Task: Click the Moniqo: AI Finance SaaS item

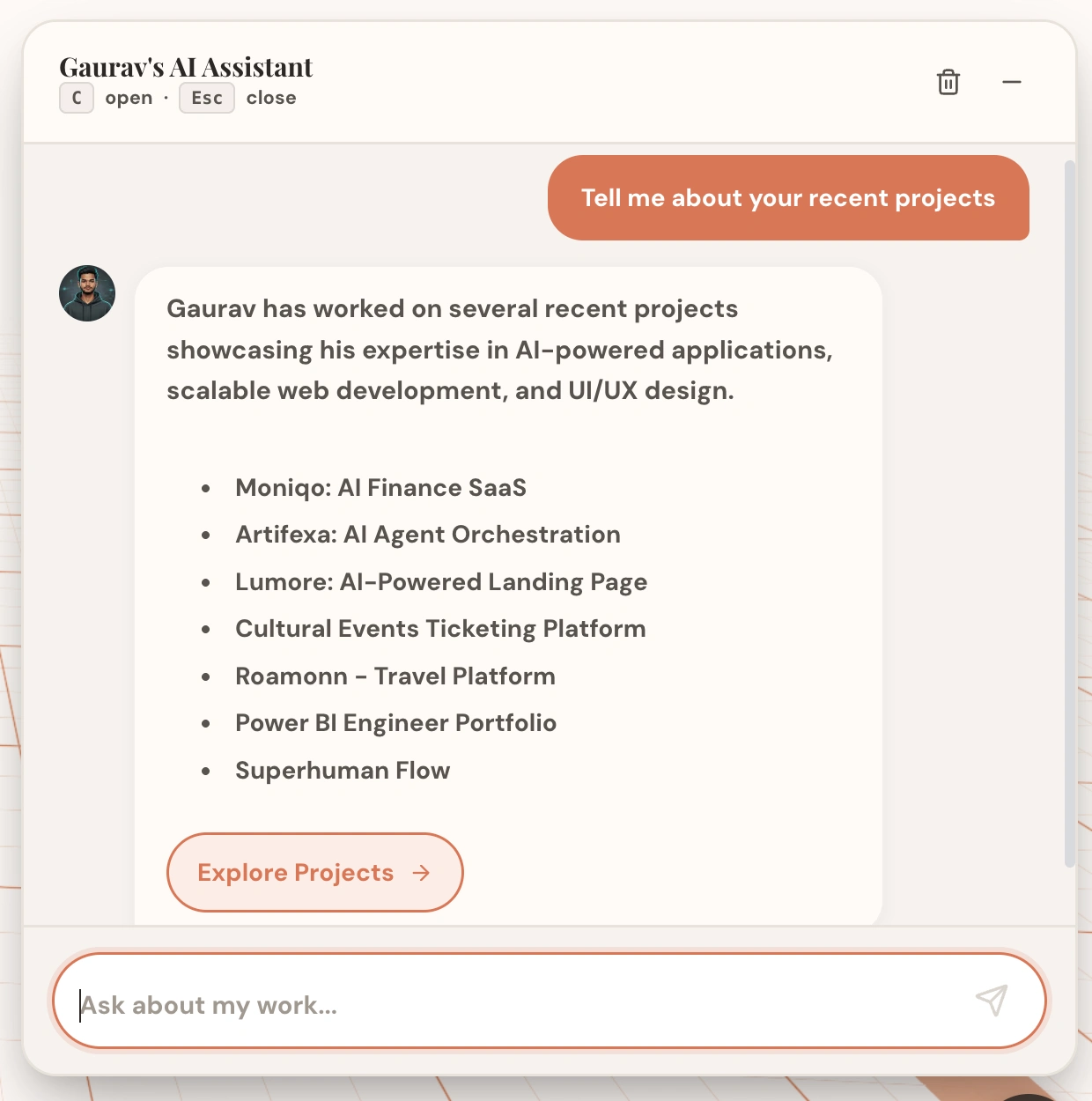Action: [380, 488]
